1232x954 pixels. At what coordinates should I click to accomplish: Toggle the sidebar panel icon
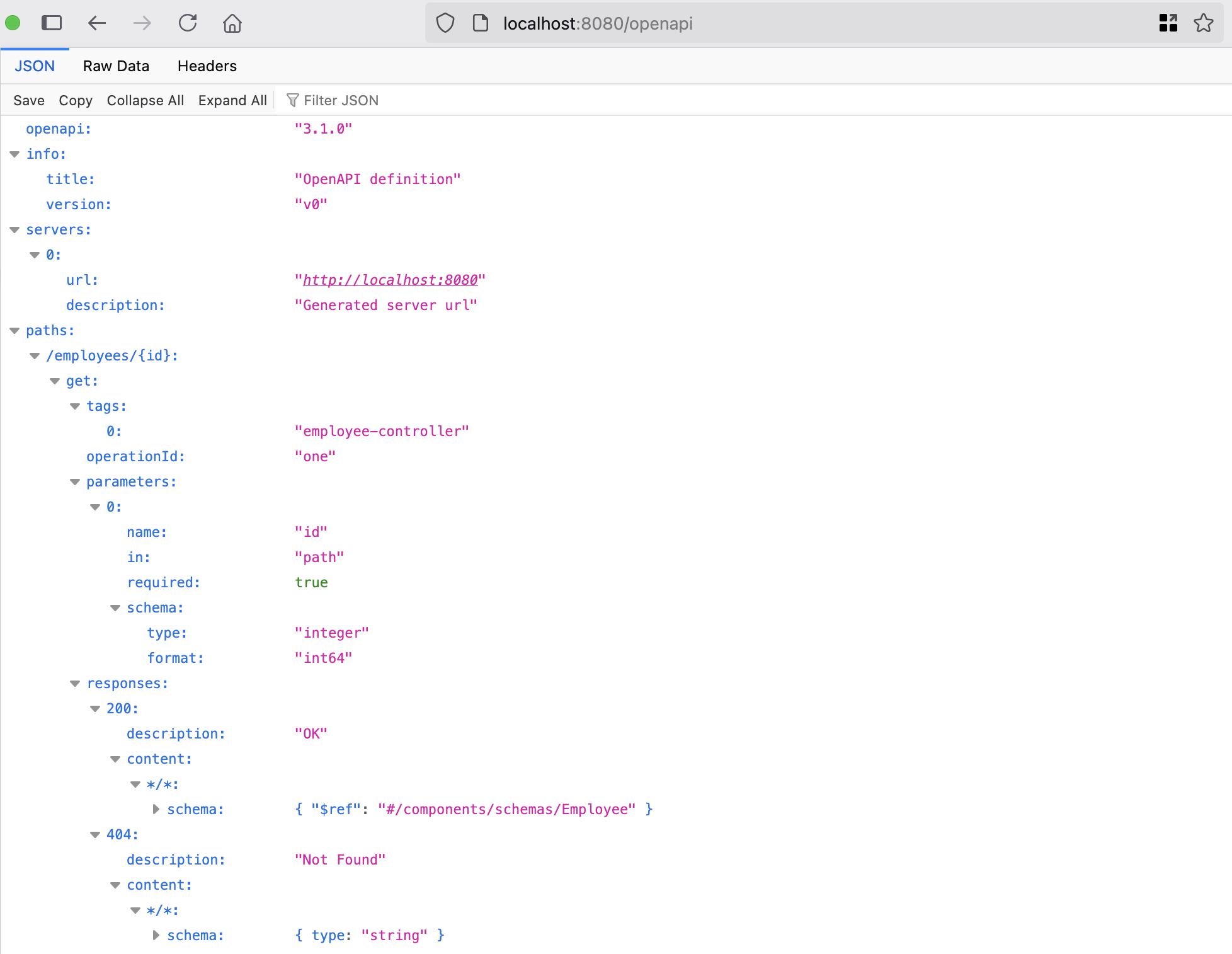pyautogui.click(x=52, y=23)
